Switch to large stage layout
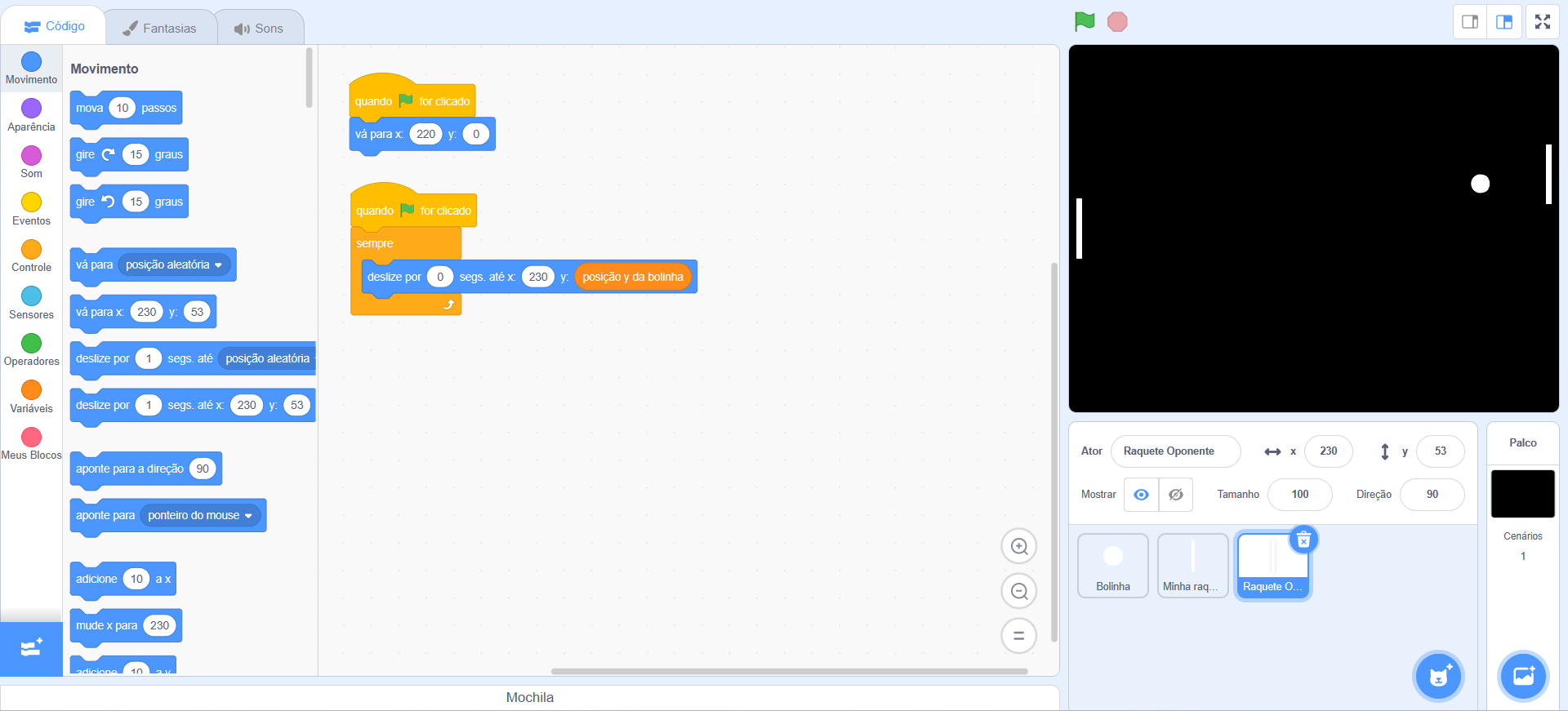 coord(1504,22)
